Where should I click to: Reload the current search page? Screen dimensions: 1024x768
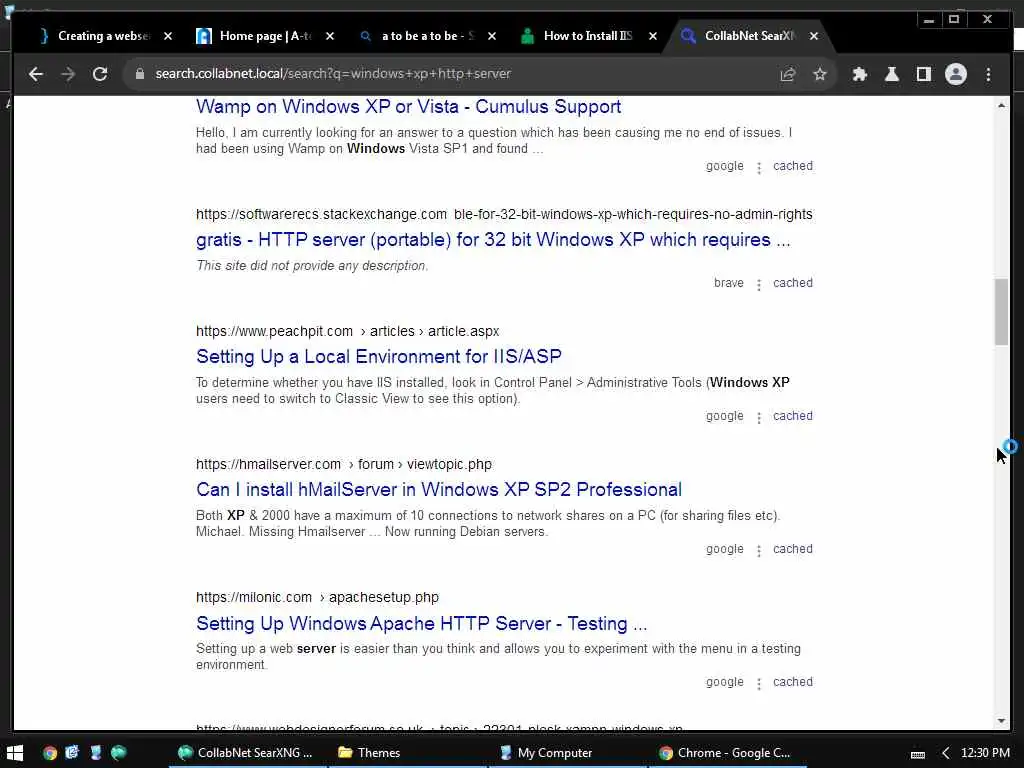pos(100,74)
